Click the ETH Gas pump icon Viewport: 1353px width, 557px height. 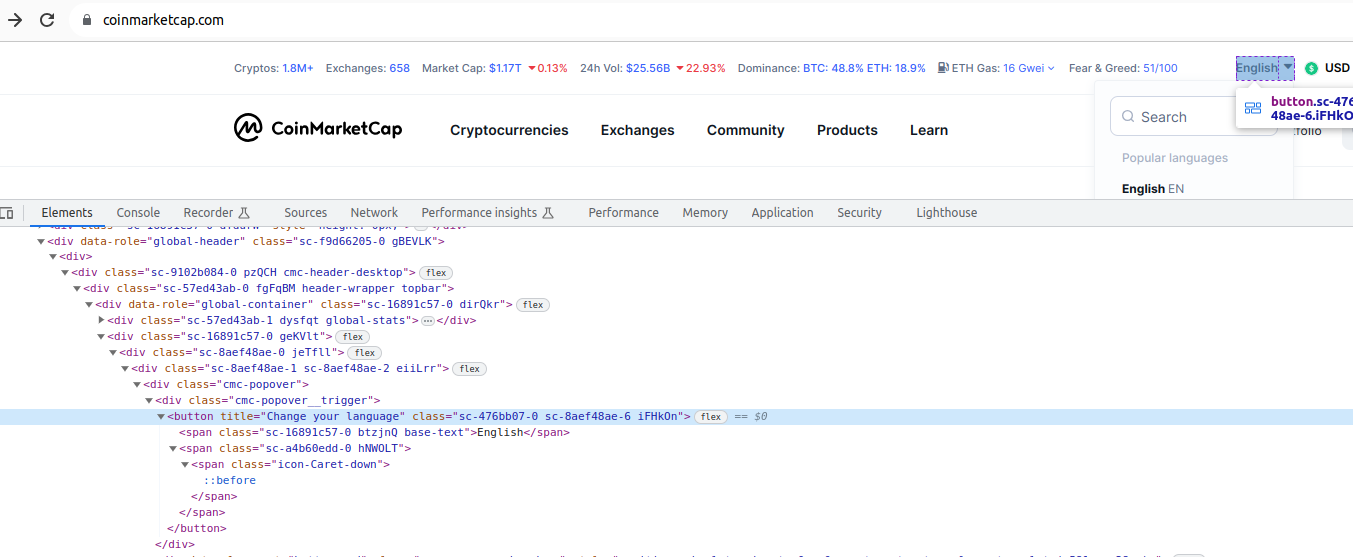pos(943,68)
